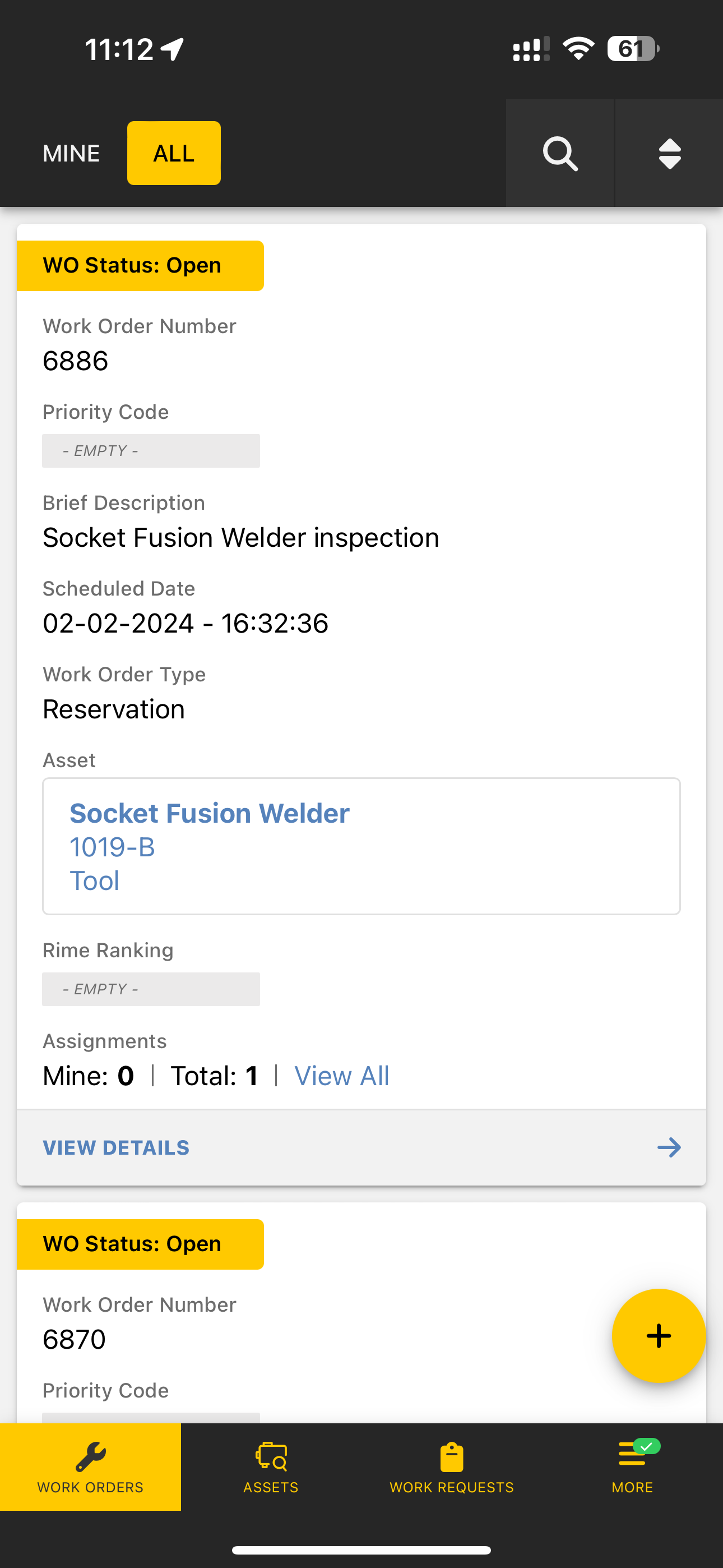Open the More menu icon
This screenshot has width=723, height=1568.
(632, 1467)
